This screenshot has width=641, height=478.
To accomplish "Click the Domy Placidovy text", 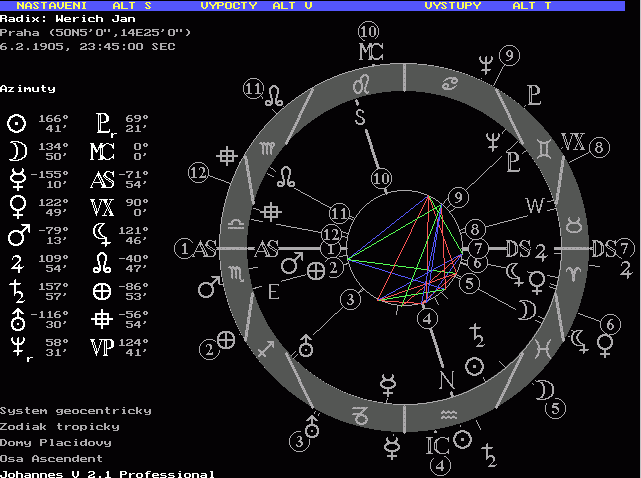I will coord(56,442).
